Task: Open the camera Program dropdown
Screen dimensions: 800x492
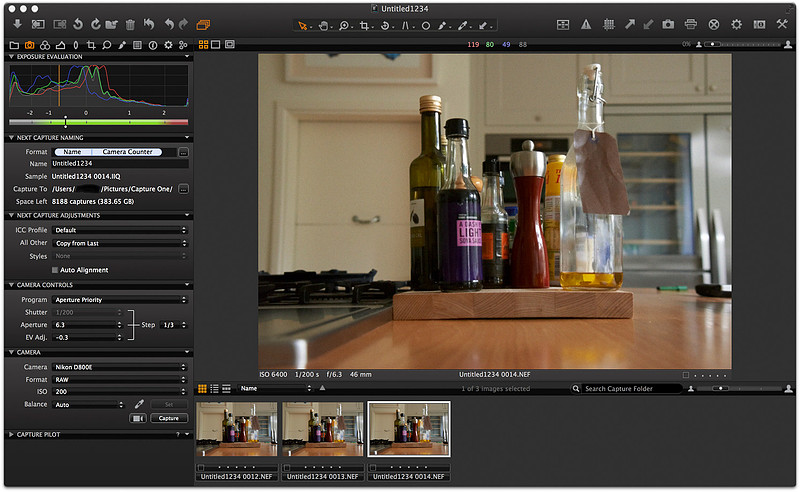Action: coord(120,299)
